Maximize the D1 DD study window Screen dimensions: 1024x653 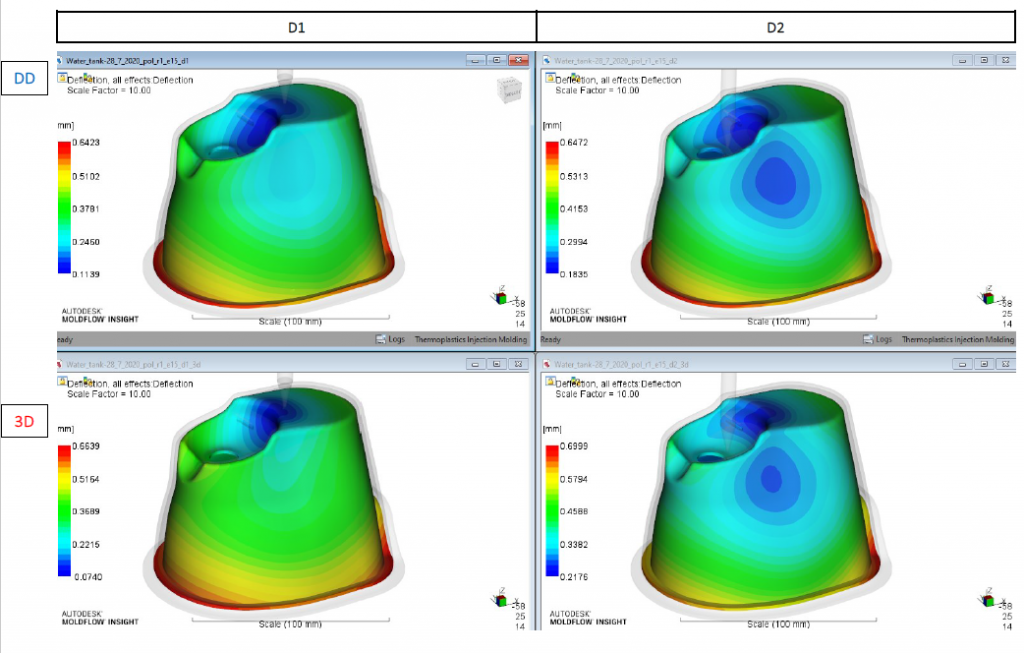pyautogui.click(x=496, y=60)
